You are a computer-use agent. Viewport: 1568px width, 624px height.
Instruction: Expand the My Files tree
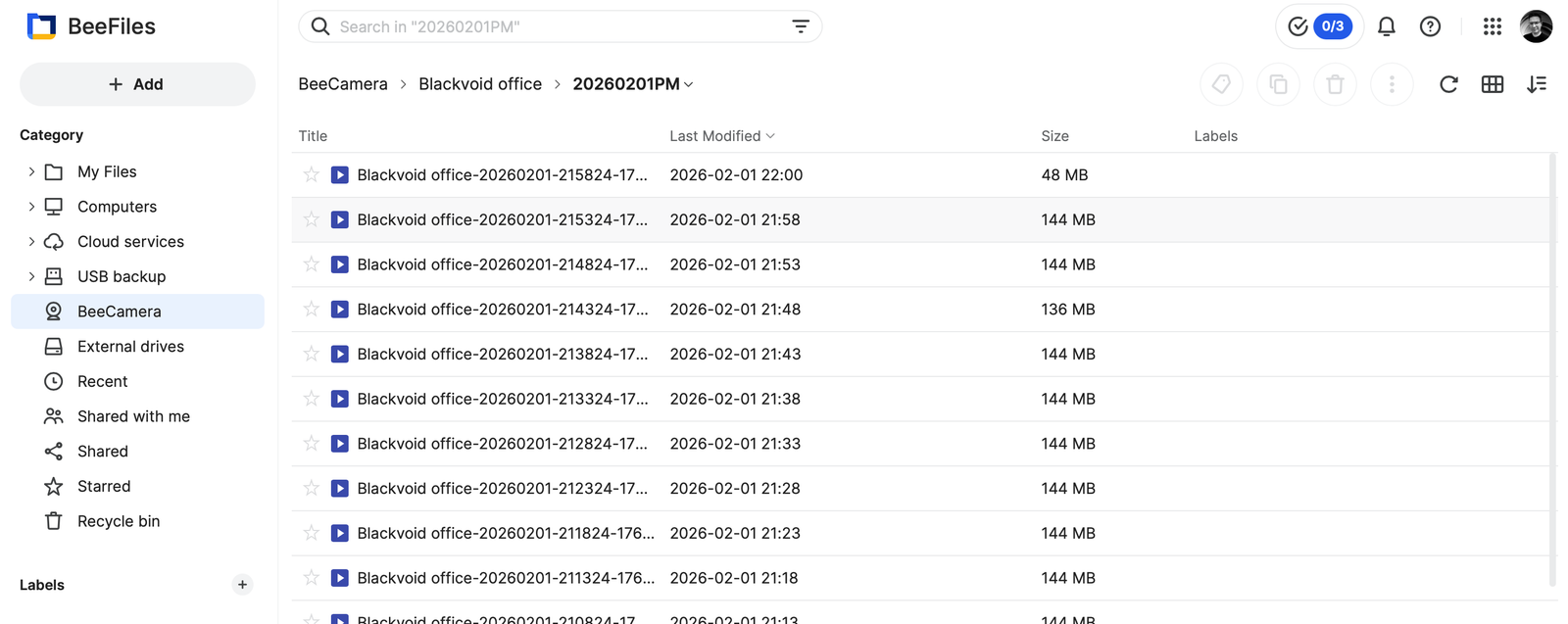click(x=31, y=171)
